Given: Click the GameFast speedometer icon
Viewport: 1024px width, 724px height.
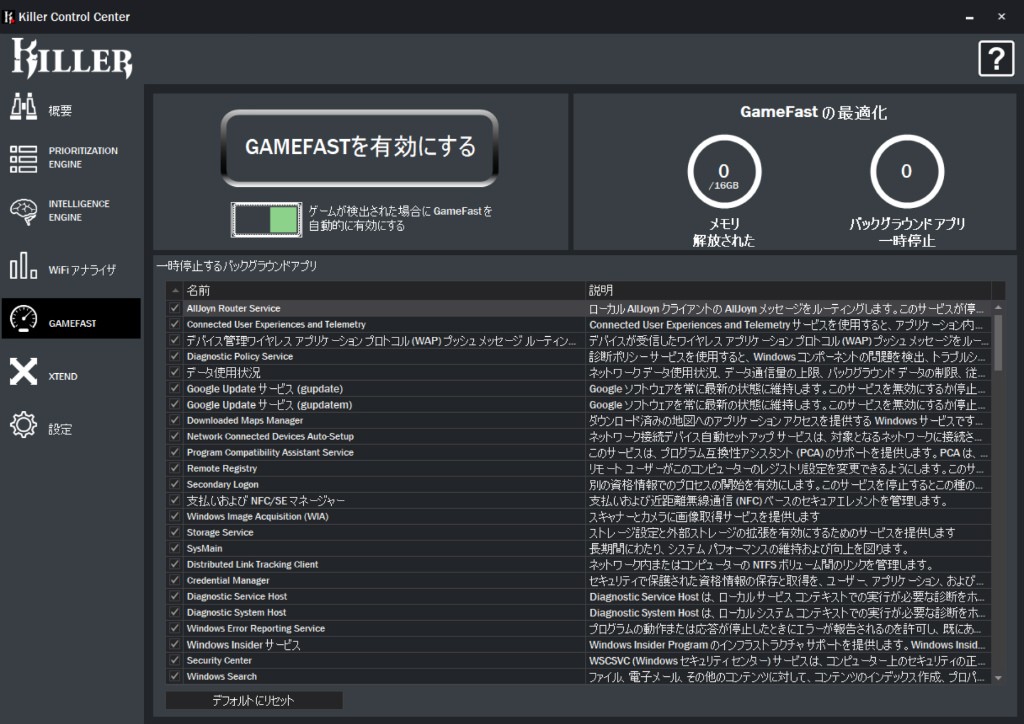Looking at the screenshot, I should [23, 320].
